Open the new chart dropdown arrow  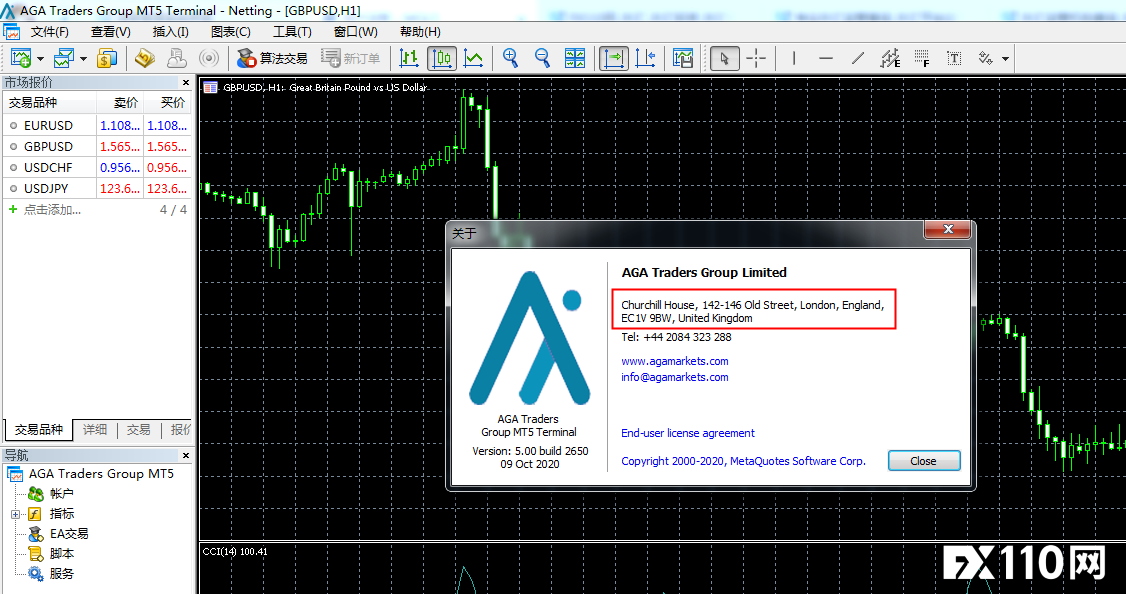tap(41, 59)
